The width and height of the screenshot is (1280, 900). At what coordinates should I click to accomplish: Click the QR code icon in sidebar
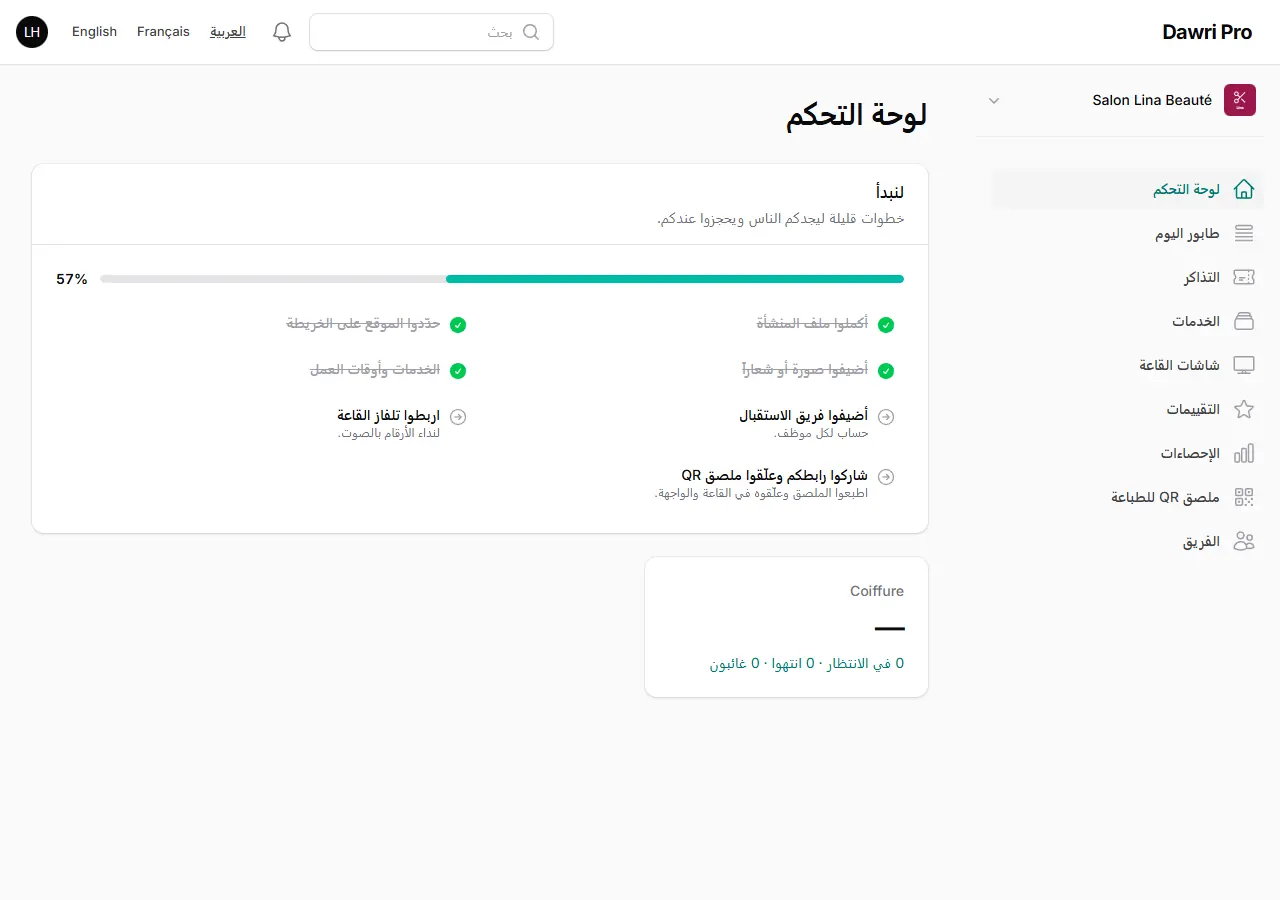tap(1244, 497)
